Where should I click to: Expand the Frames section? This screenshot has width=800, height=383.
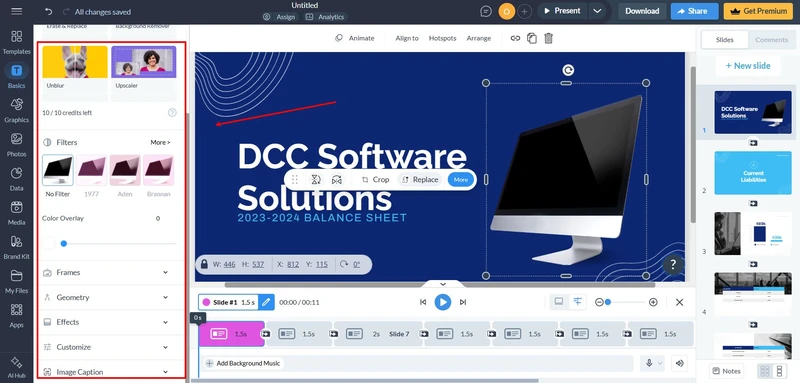point(106,273)
